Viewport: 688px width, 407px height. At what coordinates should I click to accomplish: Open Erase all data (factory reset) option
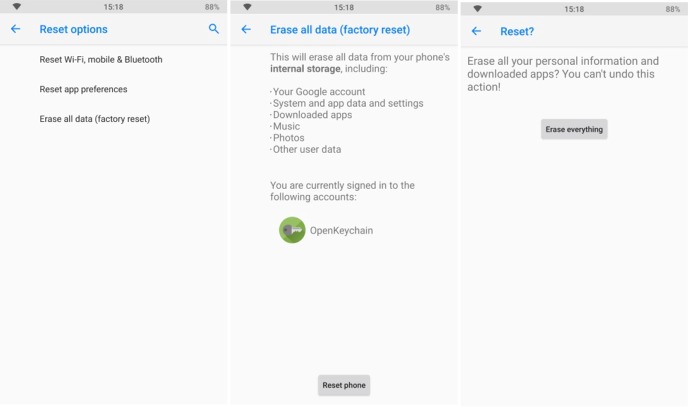pos(113,119)
